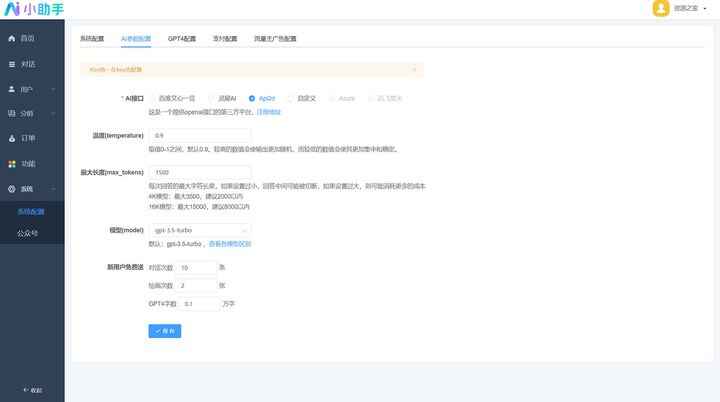Open the 注册地址 link under AI接口
720x402 pixels.
click(x=269, y=113)
